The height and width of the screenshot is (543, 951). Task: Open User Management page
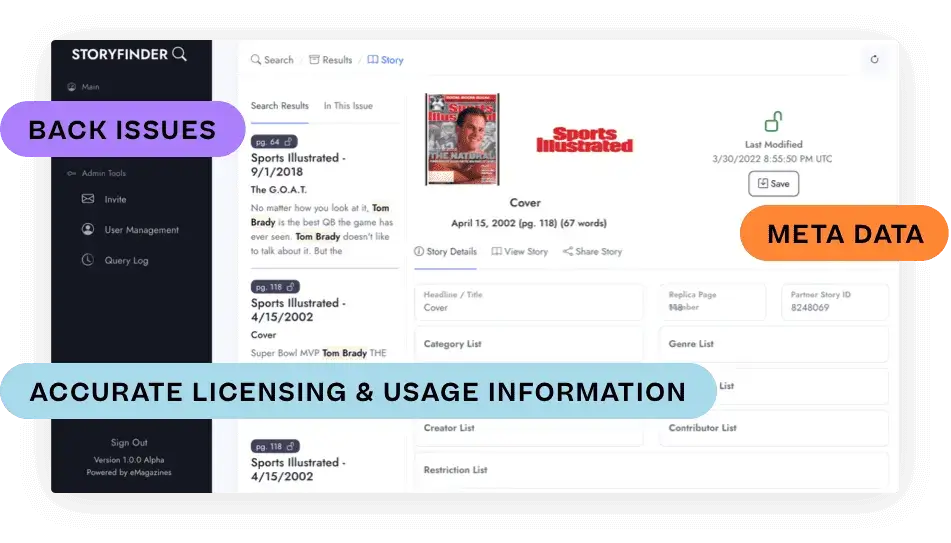point(141,230)
